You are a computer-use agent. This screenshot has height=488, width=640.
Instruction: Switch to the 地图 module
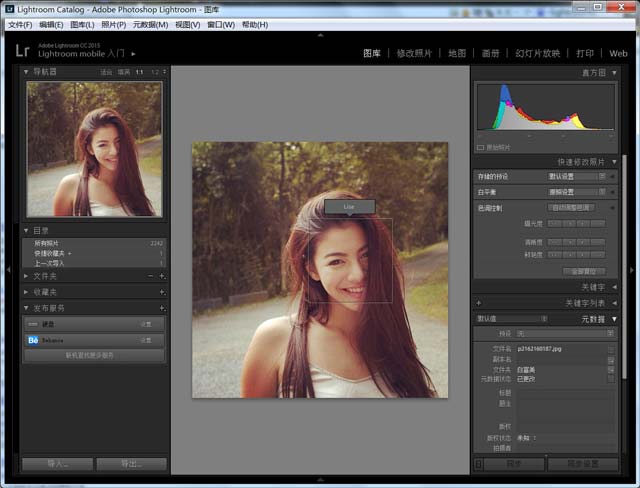click(457, 53)
